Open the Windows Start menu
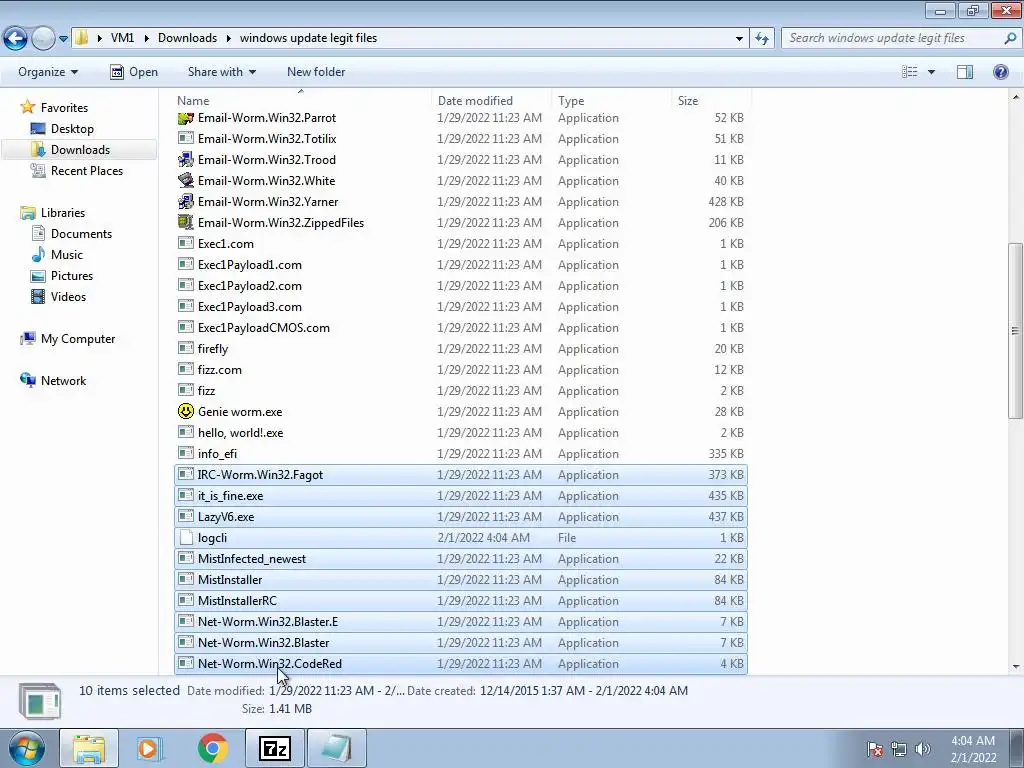The height and width of the screenshot is (768, 1024). point(26,748)
